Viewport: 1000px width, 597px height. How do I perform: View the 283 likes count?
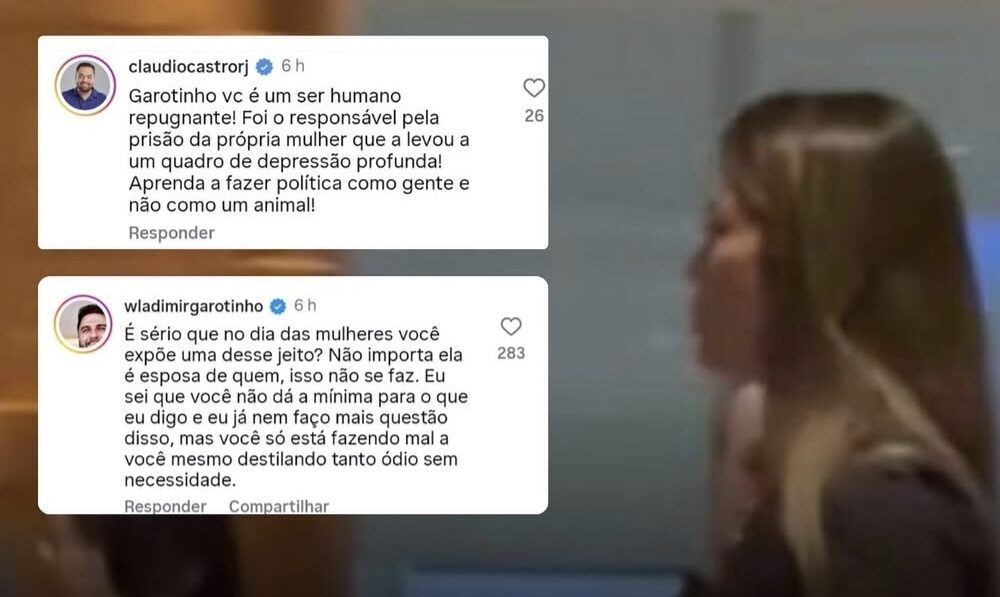tap(511, 353)
